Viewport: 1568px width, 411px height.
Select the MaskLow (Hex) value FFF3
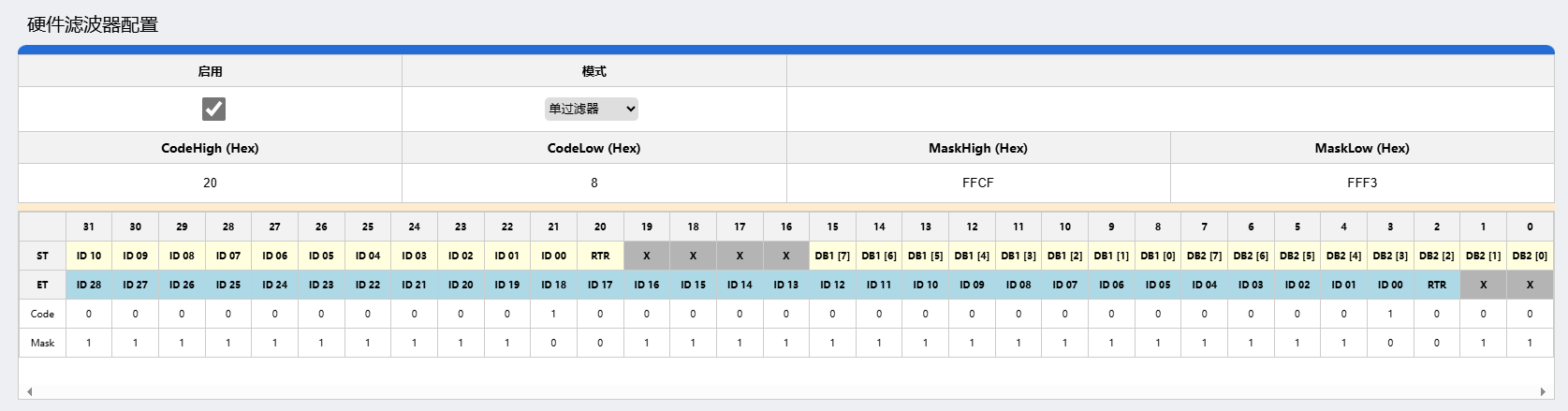[x=1361, y=183]
